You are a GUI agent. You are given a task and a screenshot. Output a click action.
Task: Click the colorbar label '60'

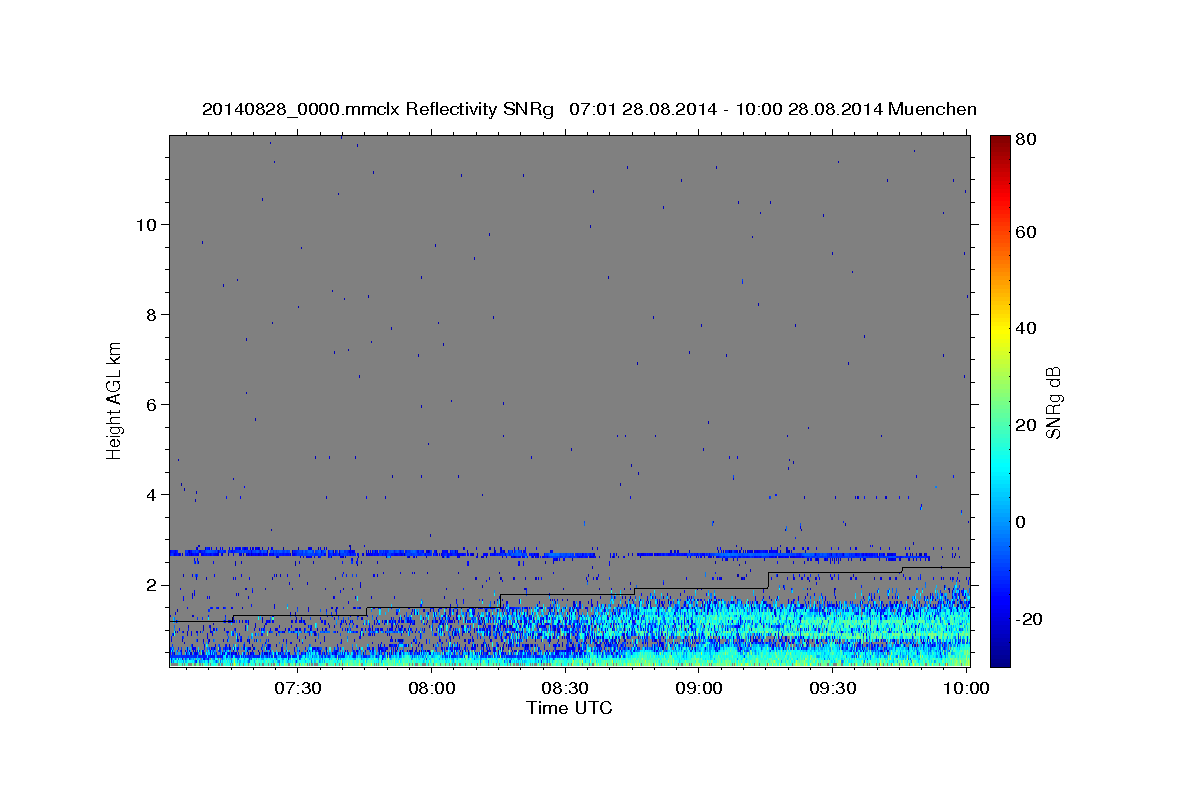1027,232
